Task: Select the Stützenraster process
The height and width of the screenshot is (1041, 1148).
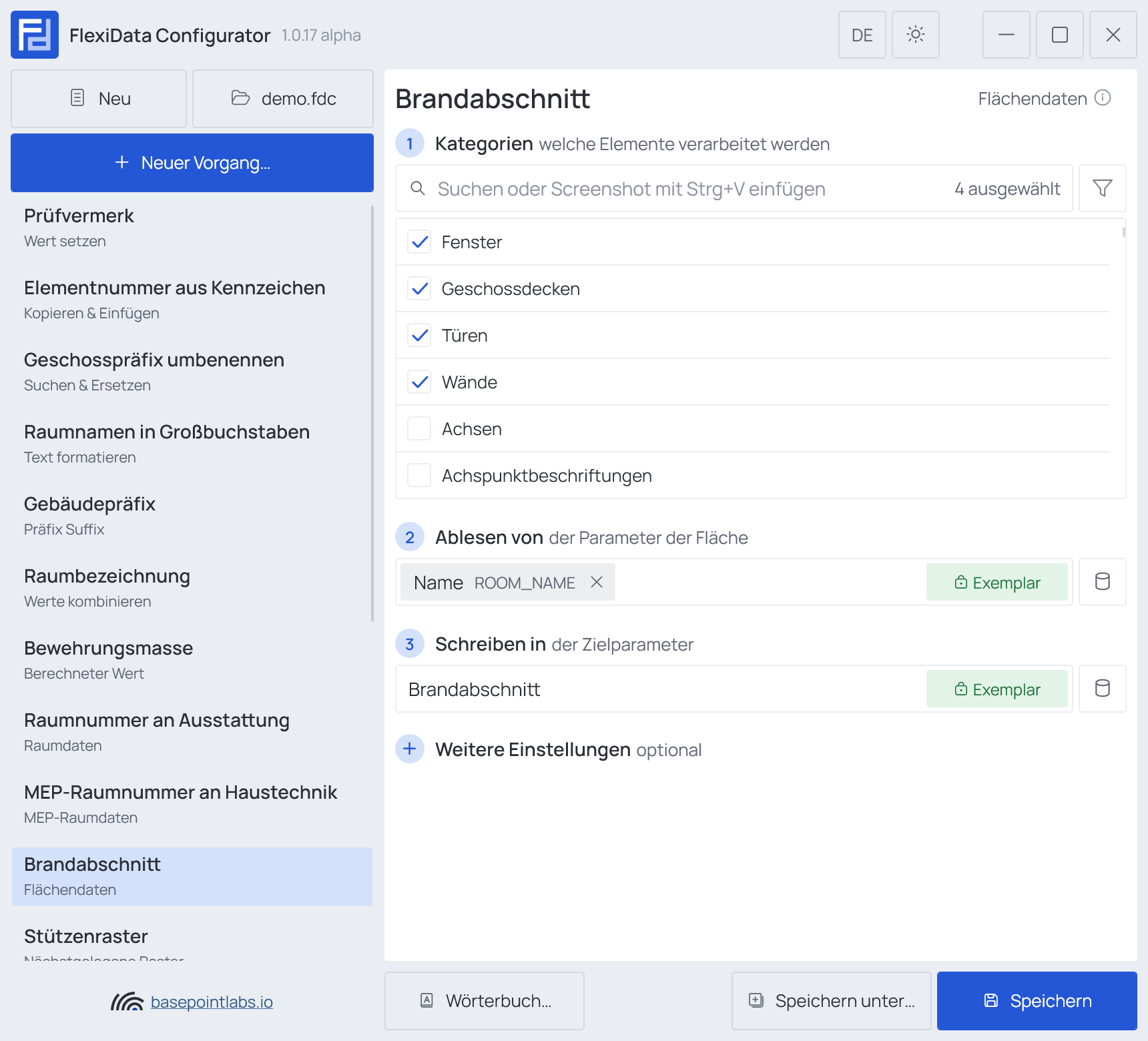Action: pyautogui.click(x=192, y=941)
